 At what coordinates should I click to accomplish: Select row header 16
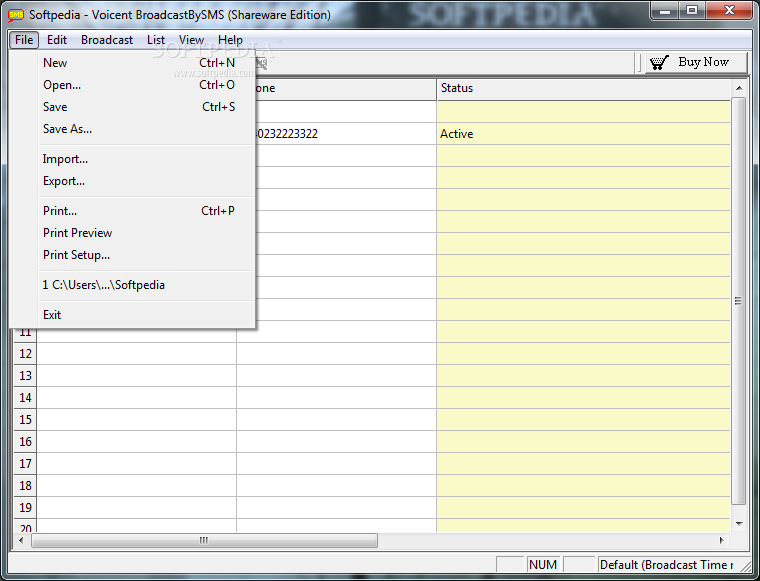(25, 442)
